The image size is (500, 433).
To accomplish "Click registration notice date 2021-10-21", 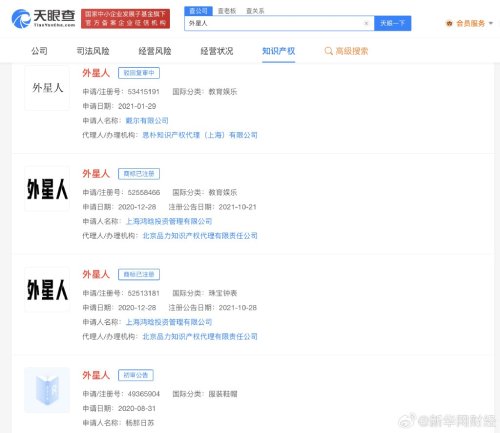I will pos(238,207).
